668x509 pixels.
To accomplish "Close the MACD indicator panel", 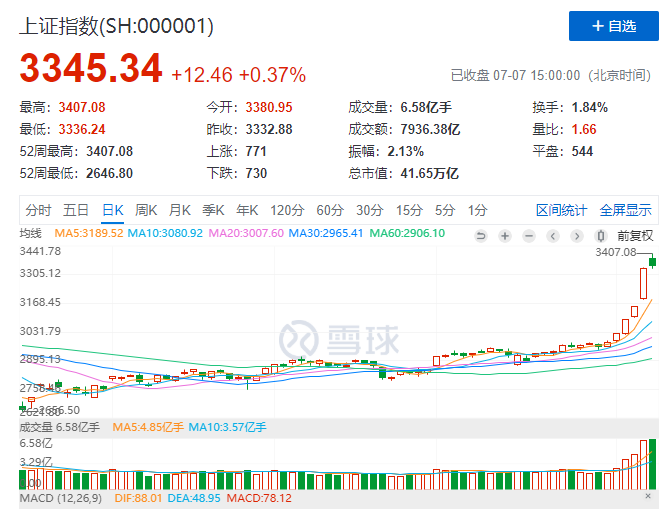I will tap(648, 496).
